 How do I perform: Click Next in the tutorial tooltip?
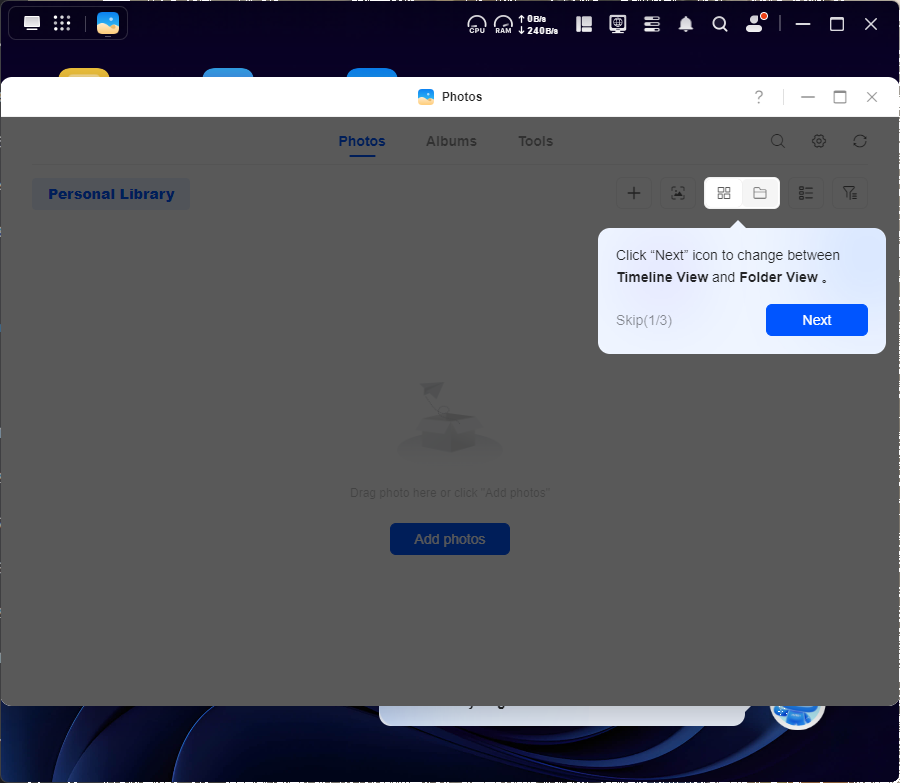816,320
